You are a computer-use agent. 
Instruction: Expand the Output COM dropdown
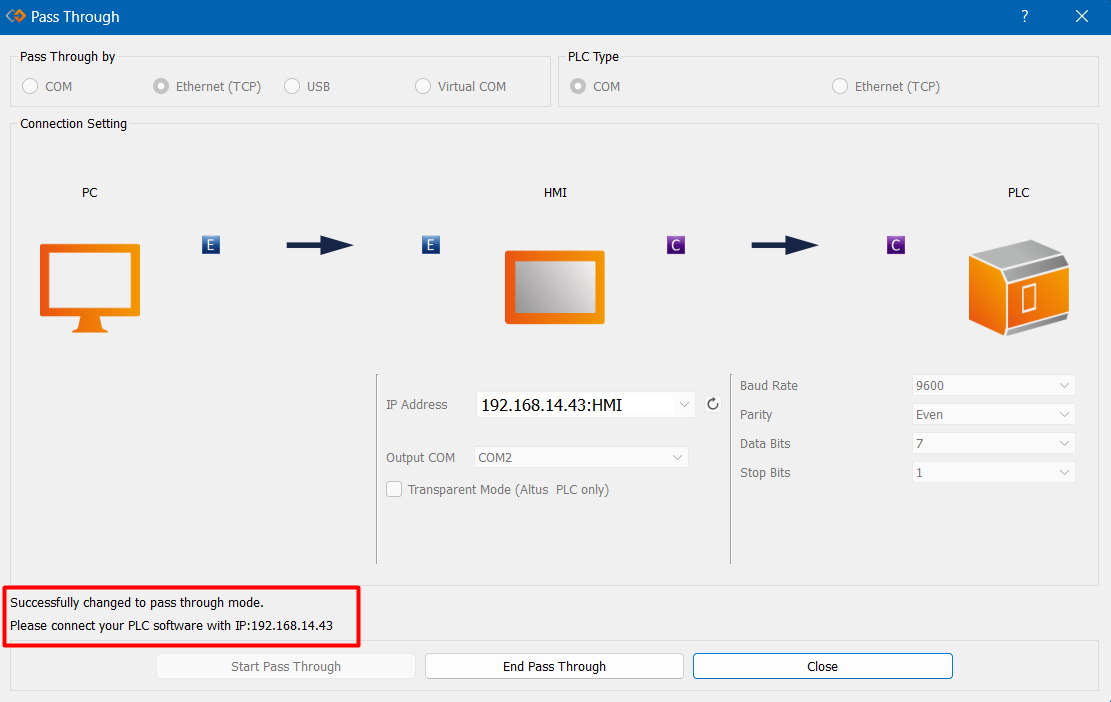click(x=678, y=458)
